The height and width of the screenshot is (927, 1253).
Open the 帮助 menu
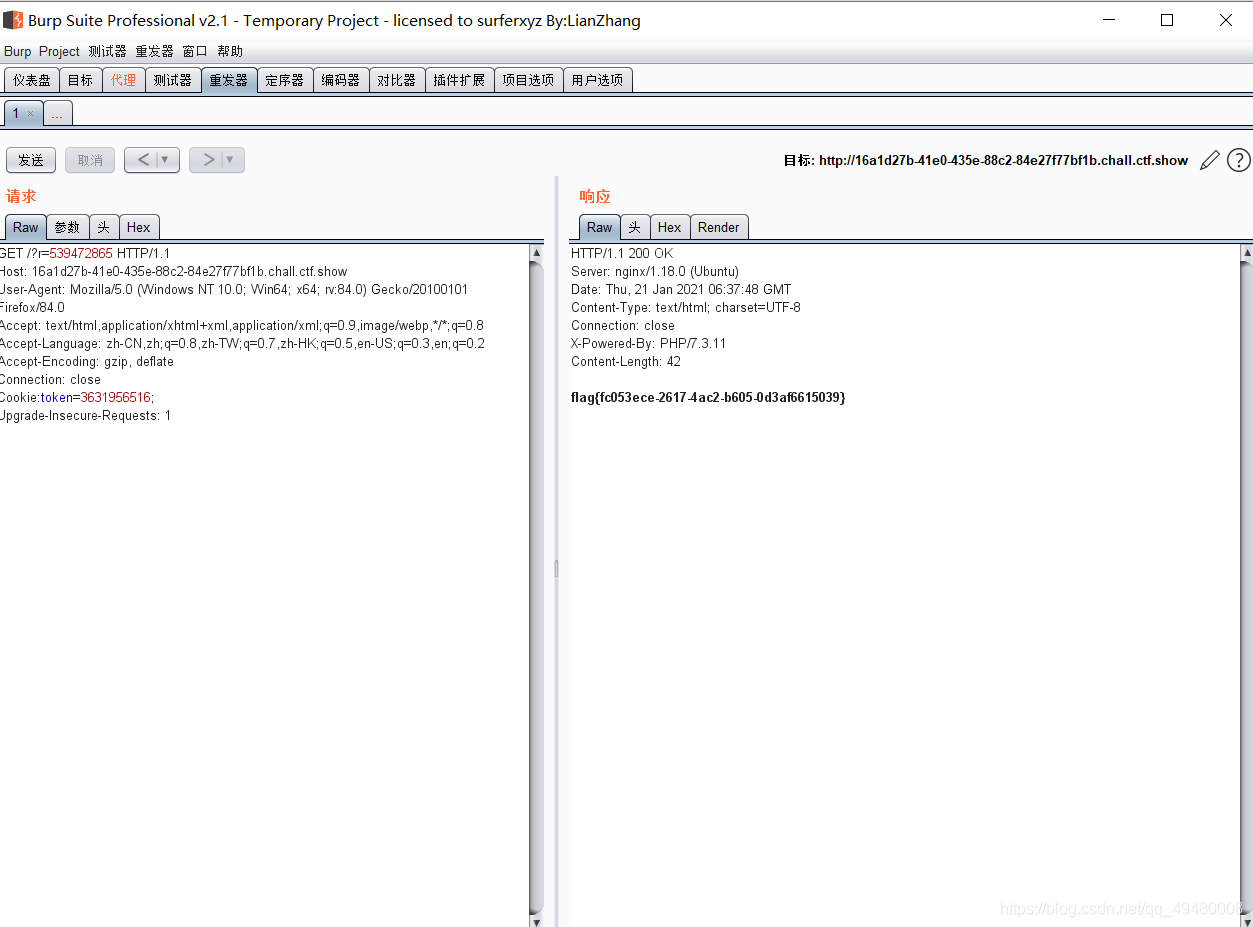coord(230,51)
